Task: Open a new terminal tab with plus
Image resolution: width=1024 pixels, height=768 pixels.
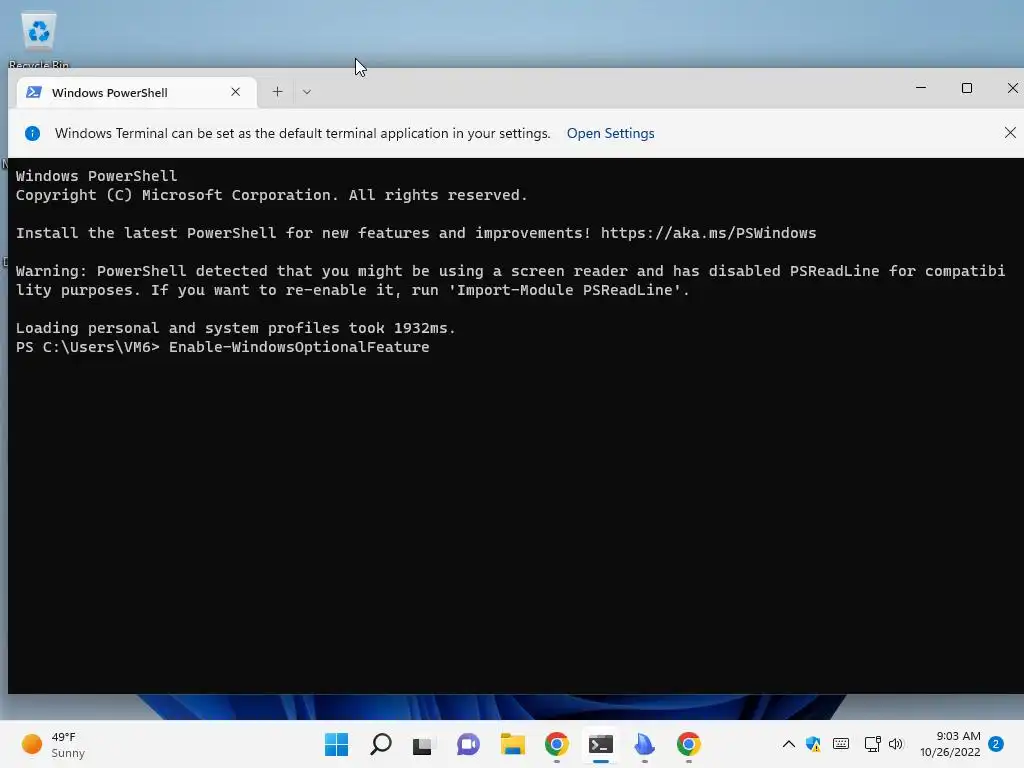Action: 278,92
